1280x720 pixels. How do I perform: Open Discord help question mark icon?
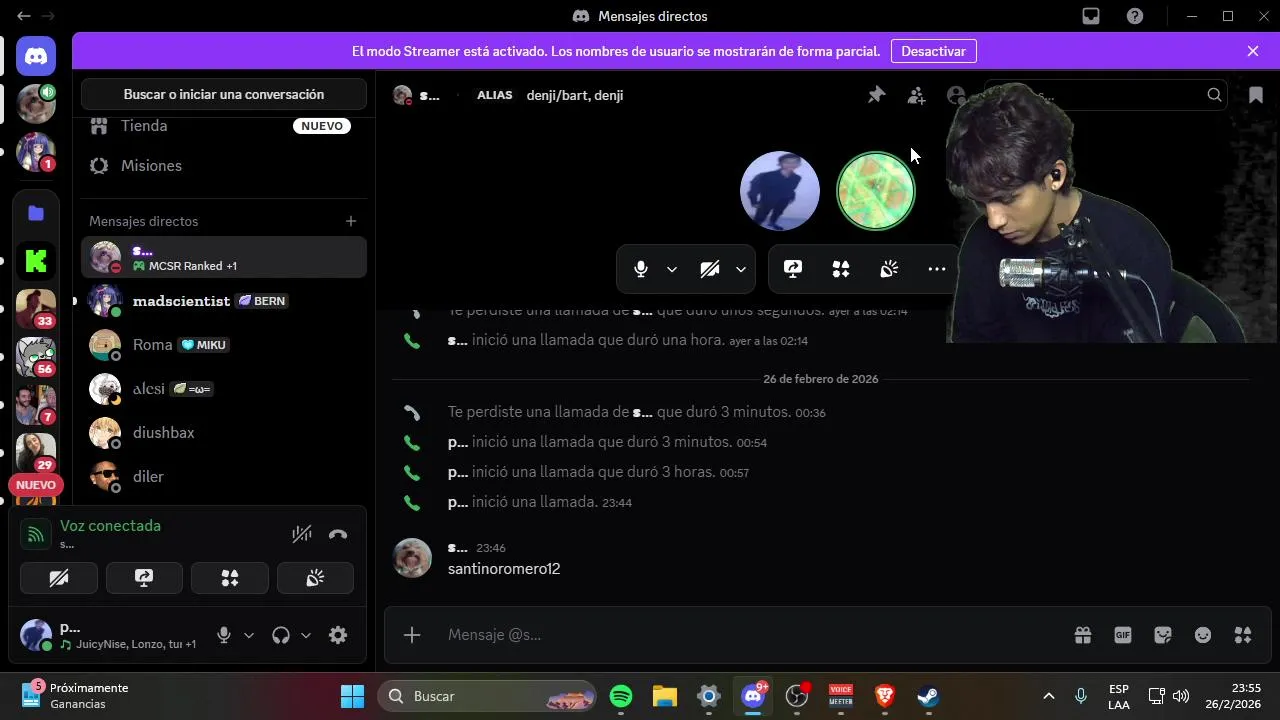1135,16
